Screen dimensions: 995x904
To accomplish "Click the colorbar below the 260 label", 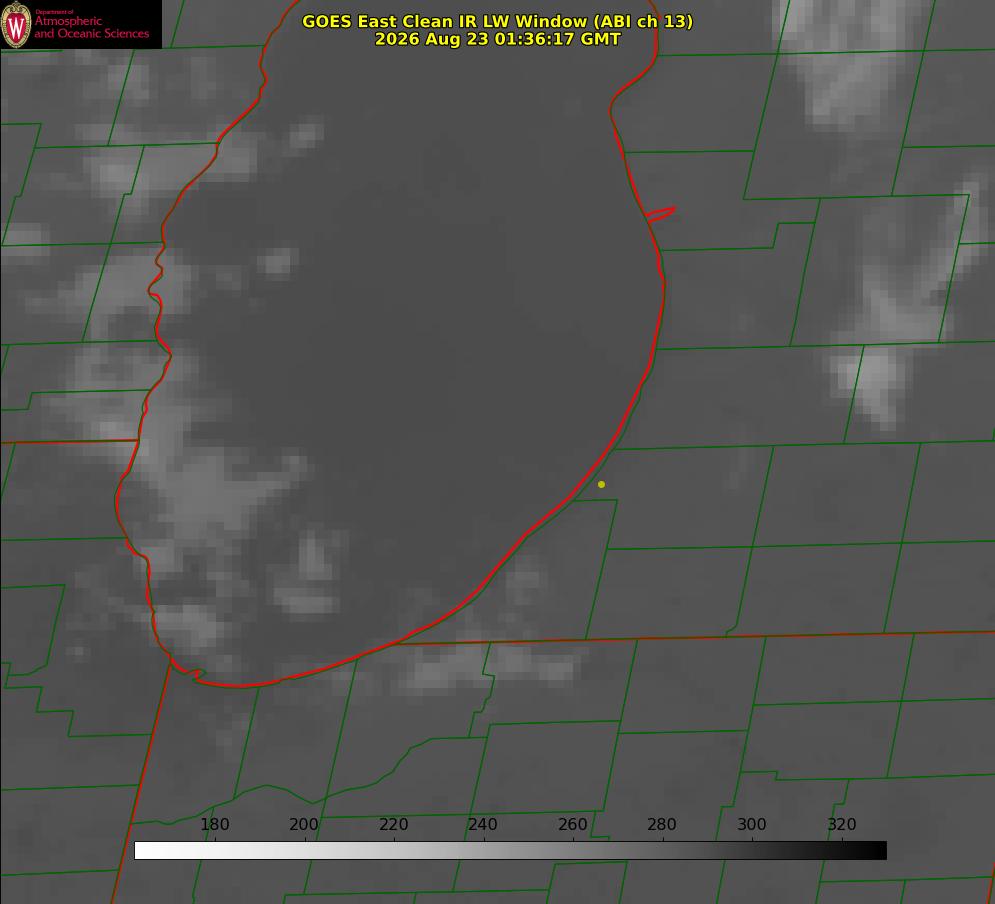I will [x=573, y=851].
